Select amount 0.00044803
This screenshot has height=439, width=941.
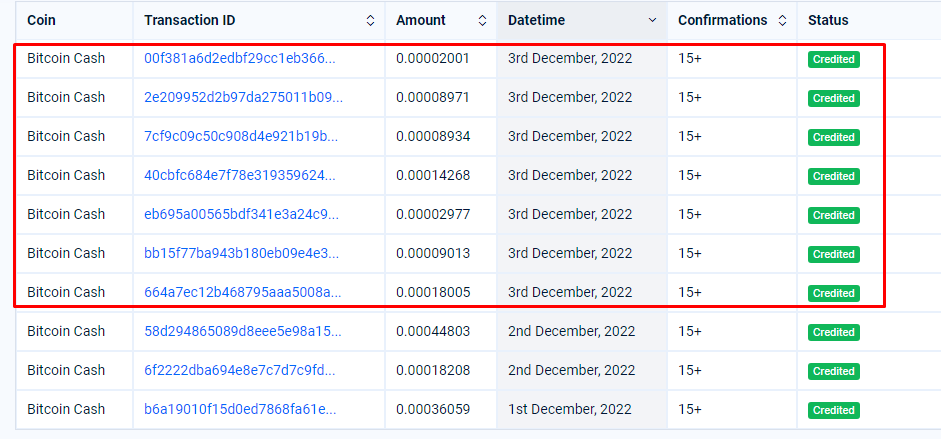point(433,331)
